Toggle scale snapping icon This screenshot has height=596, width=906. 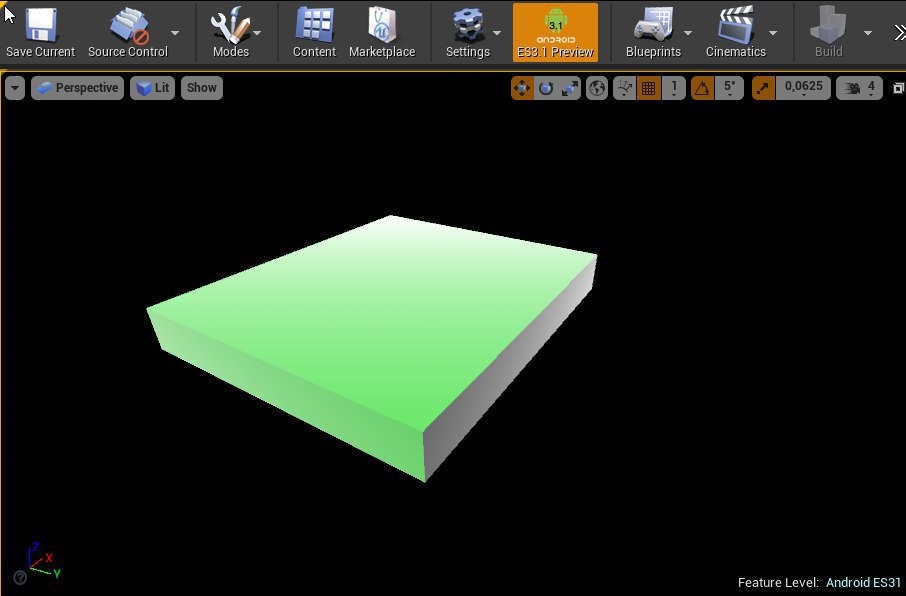point(763,88)
